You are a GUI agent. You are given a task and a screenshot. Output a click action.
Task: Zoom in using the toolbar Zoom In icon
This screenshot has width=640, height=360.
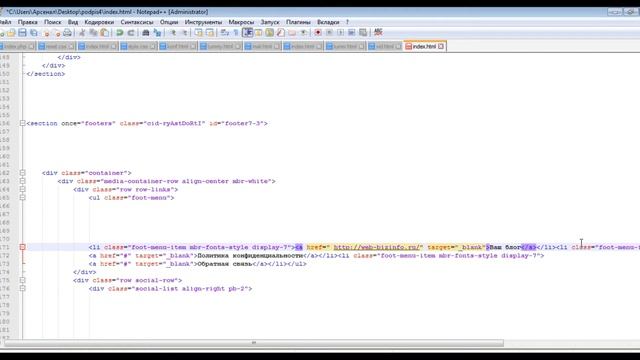click(x=173, y=33)
